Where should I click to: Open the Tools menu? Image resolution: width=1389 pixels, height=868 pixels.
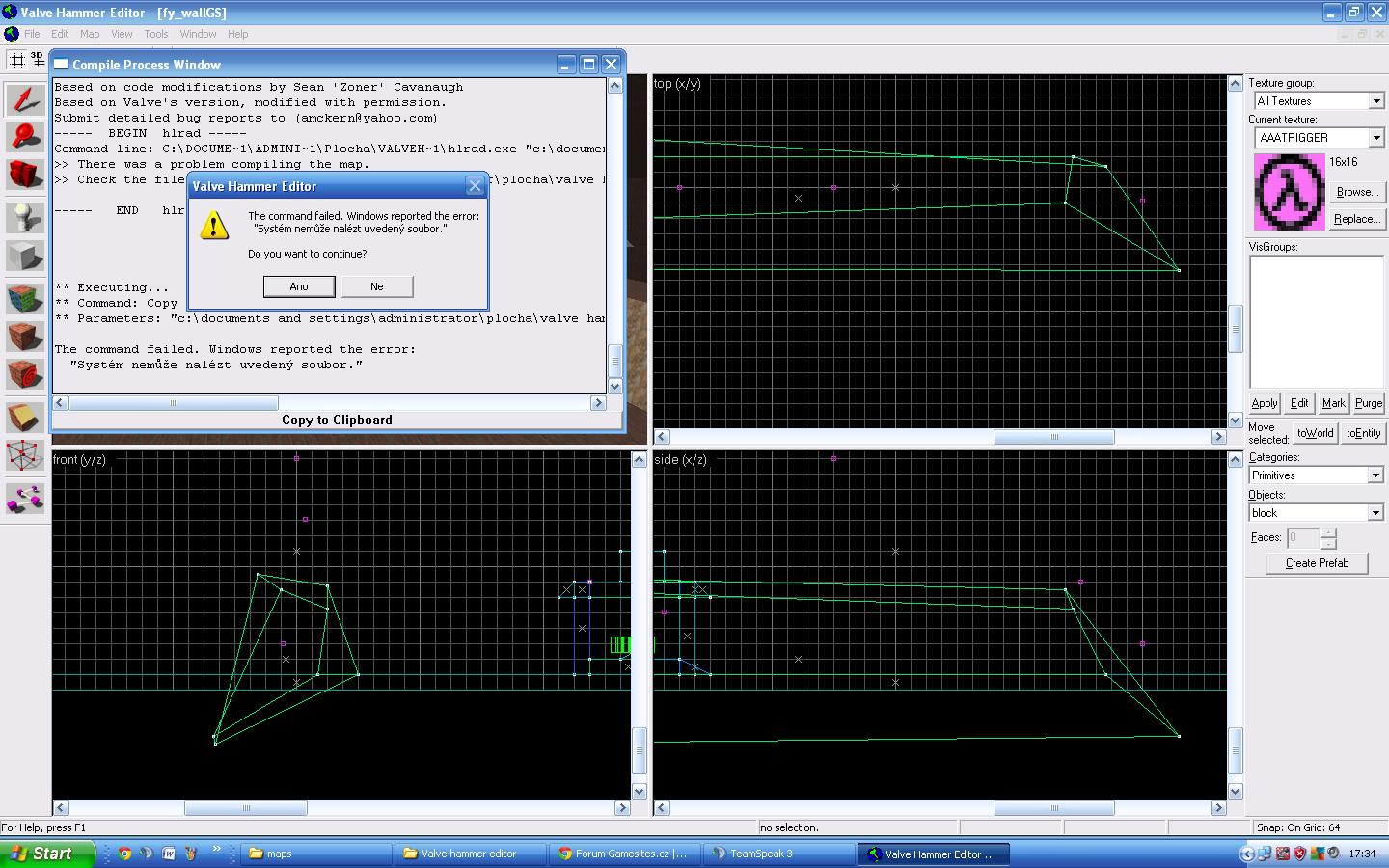tap(156, 34)
